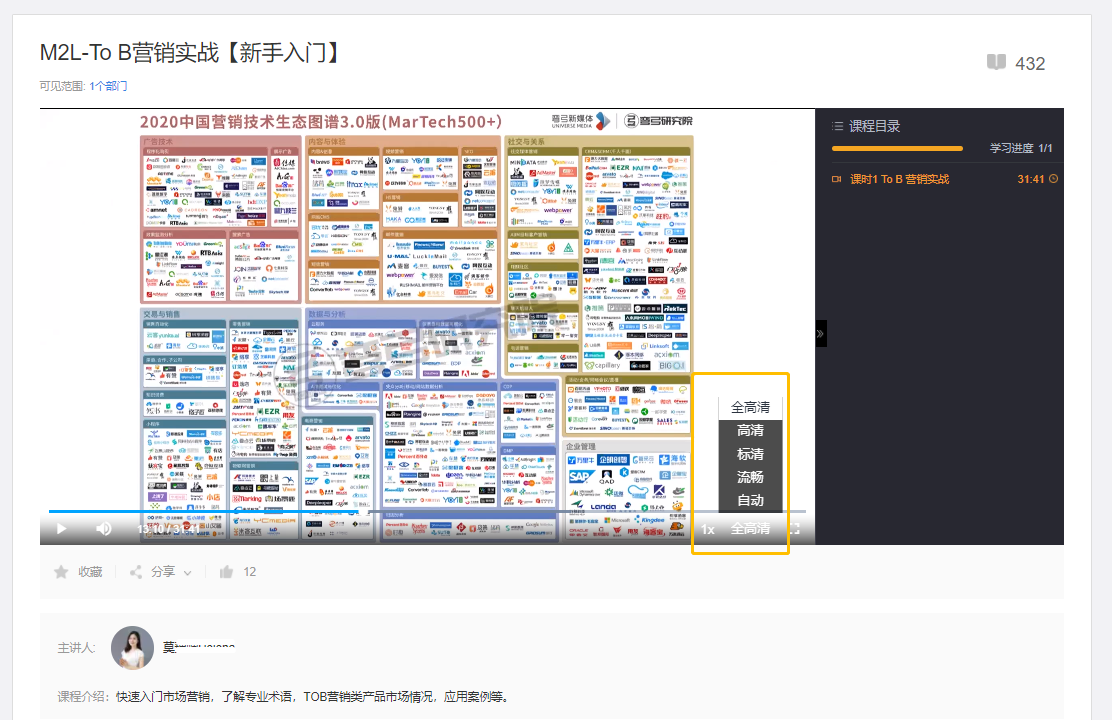Screen dimensions: 1112x720
Task: Select 流畅 video quality
Action: click(x=750, y=477)
